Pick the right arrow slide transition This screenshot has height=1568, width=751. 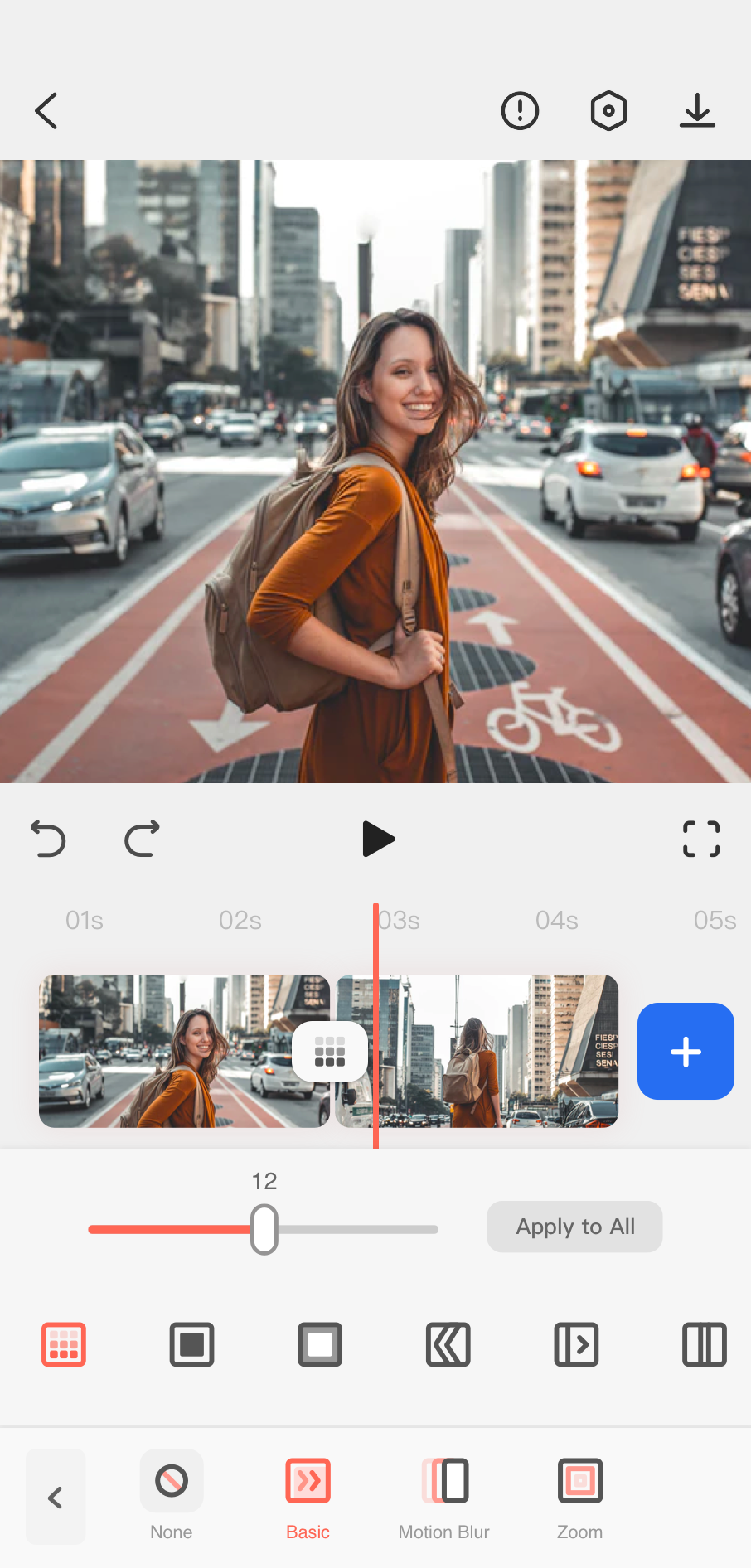[x=576, y=1344]
